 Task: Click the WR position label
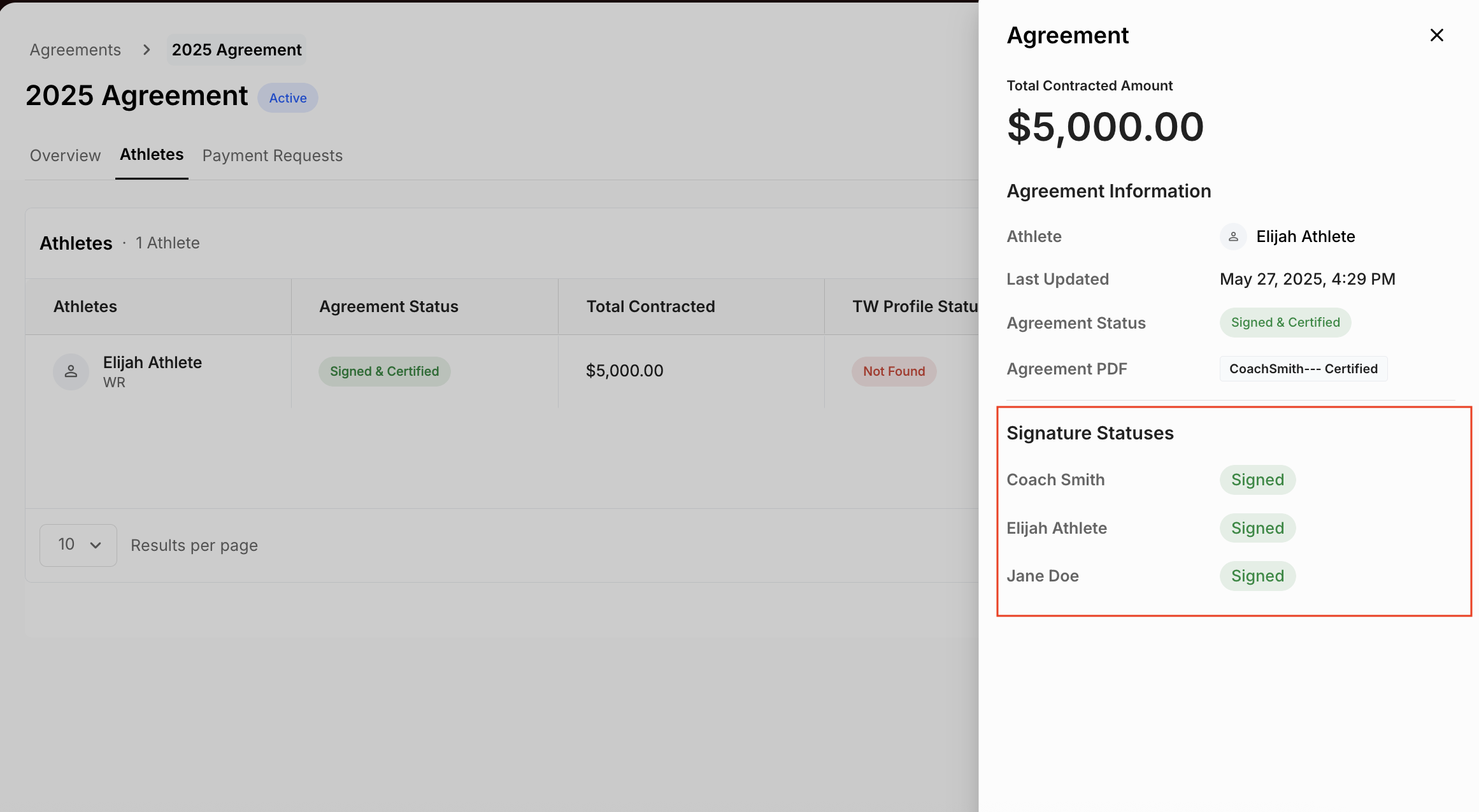pyautogui.click(x=114, y=382)
